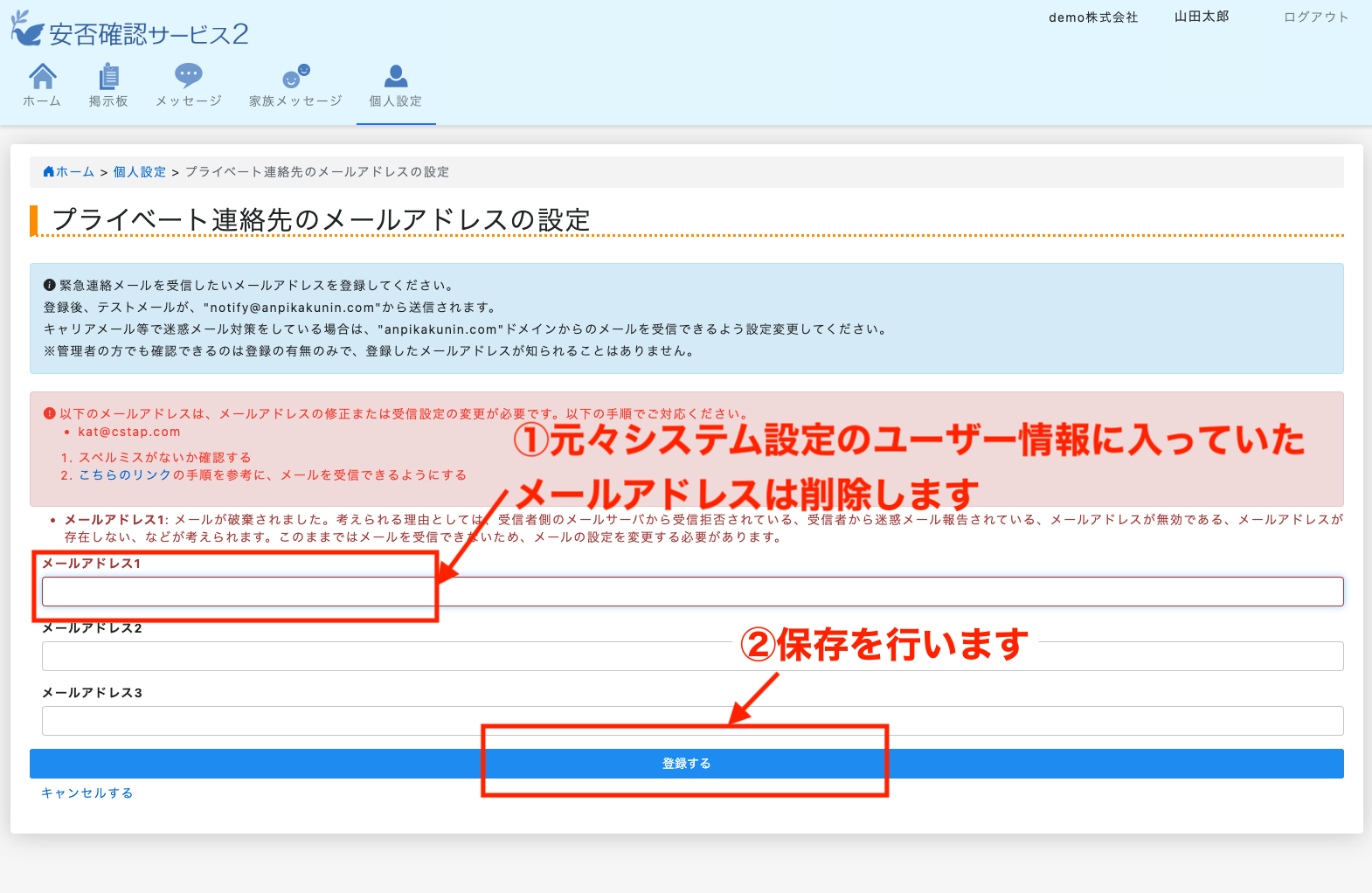Click ログアウト to log out
The width and height of the screenshot is (1372, 893).
click(x=1315, y=17)
